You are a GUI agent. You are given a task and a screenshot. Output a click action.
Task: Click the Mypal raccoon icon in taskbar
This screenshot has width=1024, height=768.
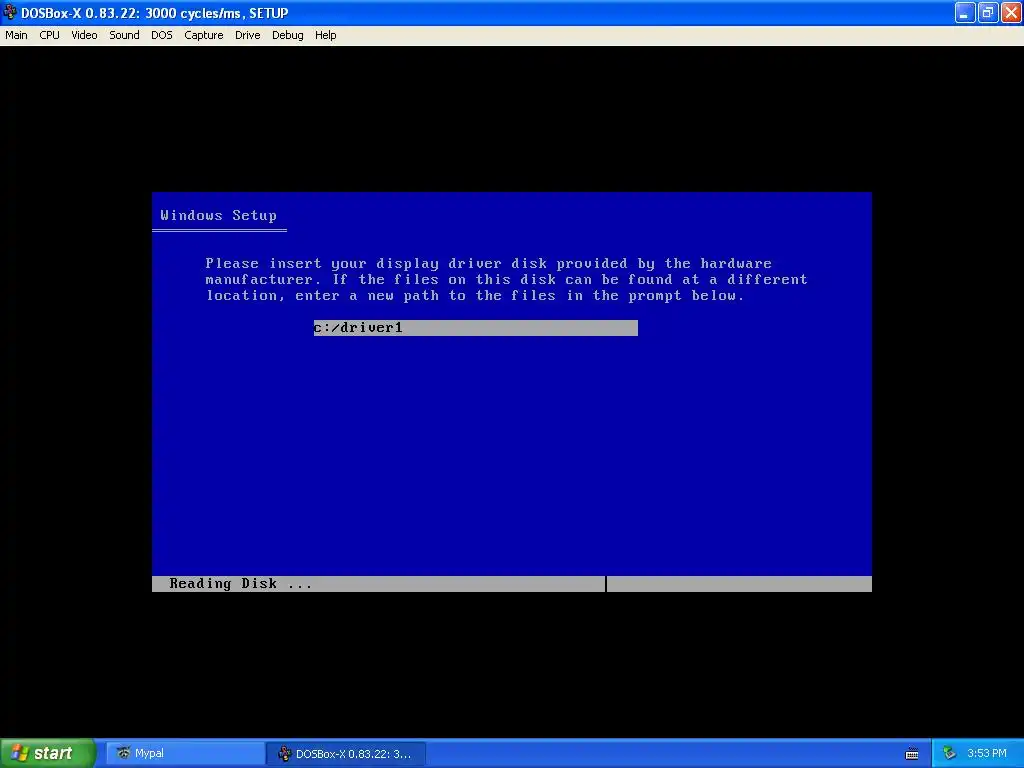[123, 753]
